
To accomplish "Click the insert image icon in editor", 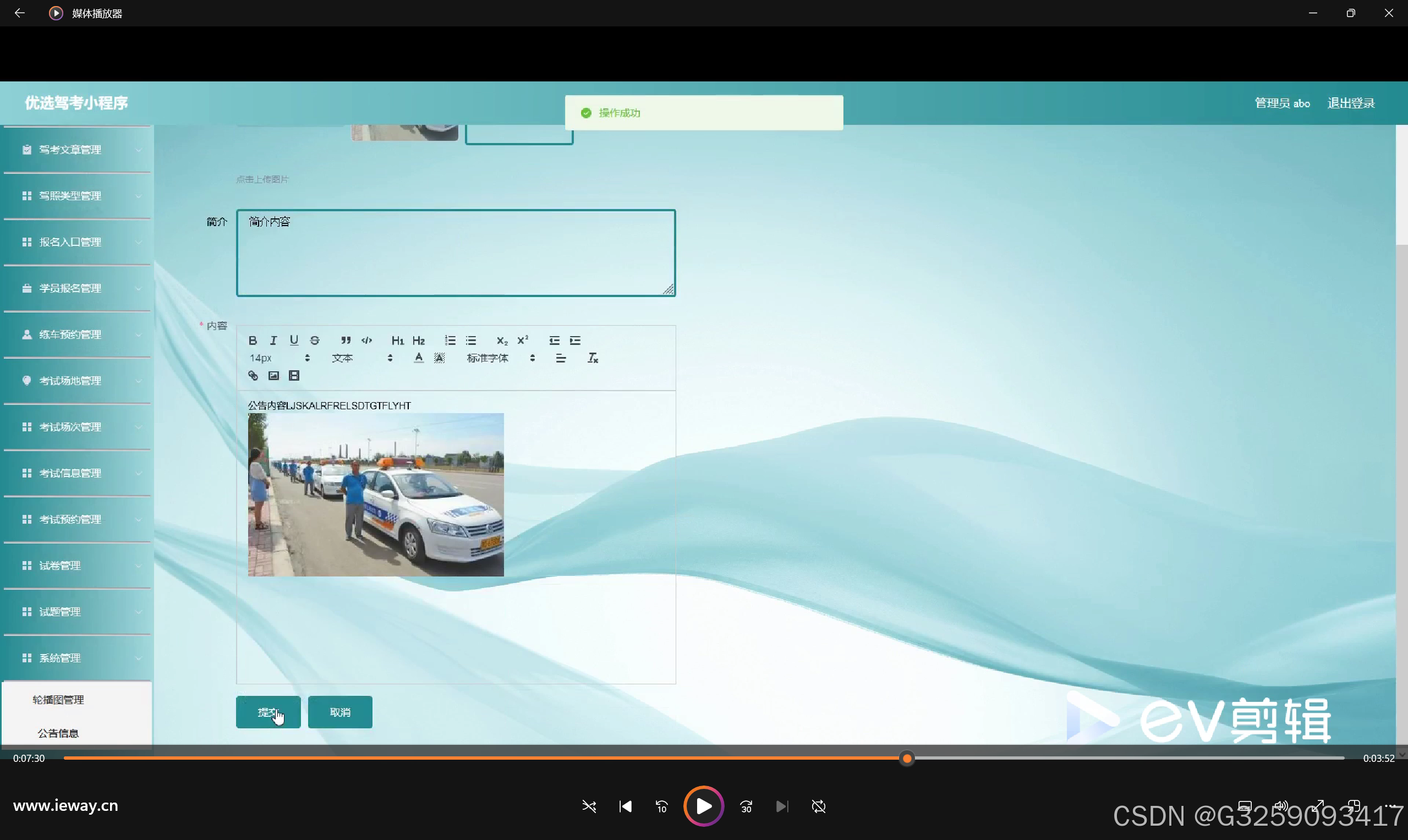I will tap(273, 375).
